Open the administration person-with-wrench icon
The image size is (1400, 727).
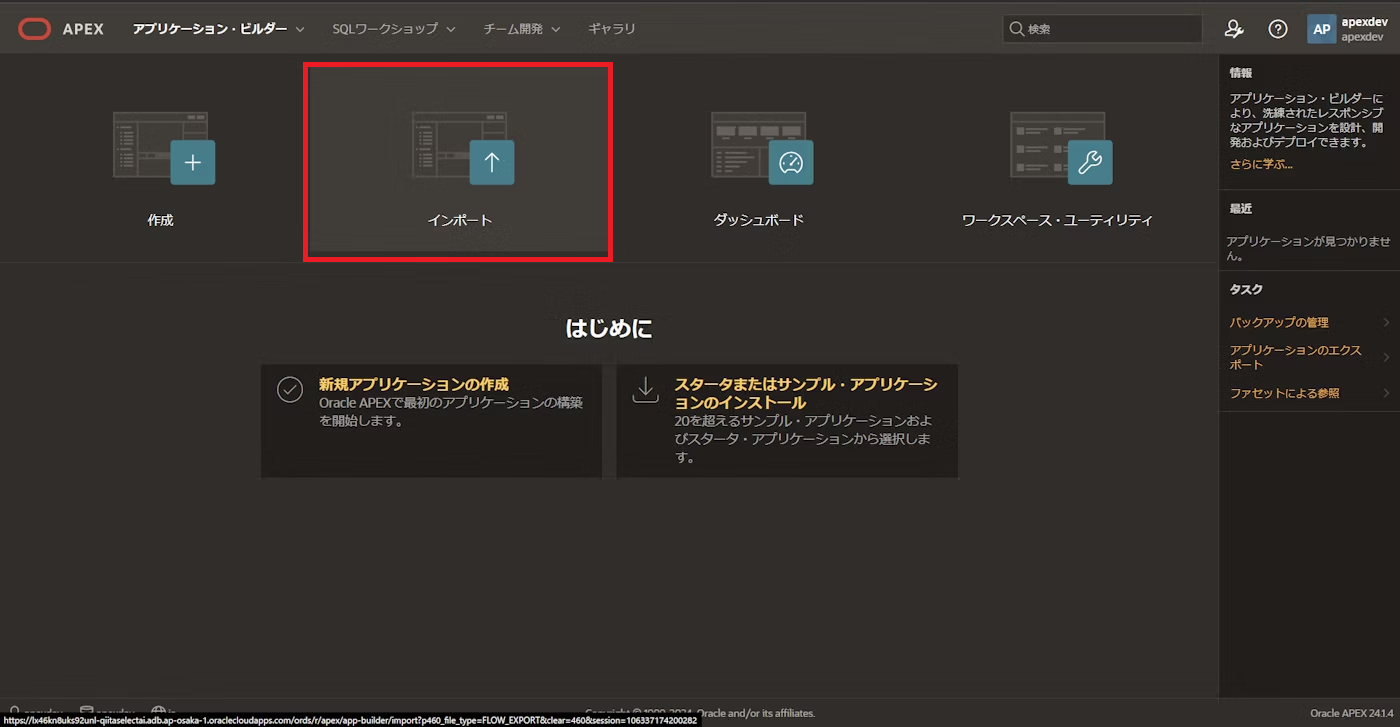(x=1234, y=29)
